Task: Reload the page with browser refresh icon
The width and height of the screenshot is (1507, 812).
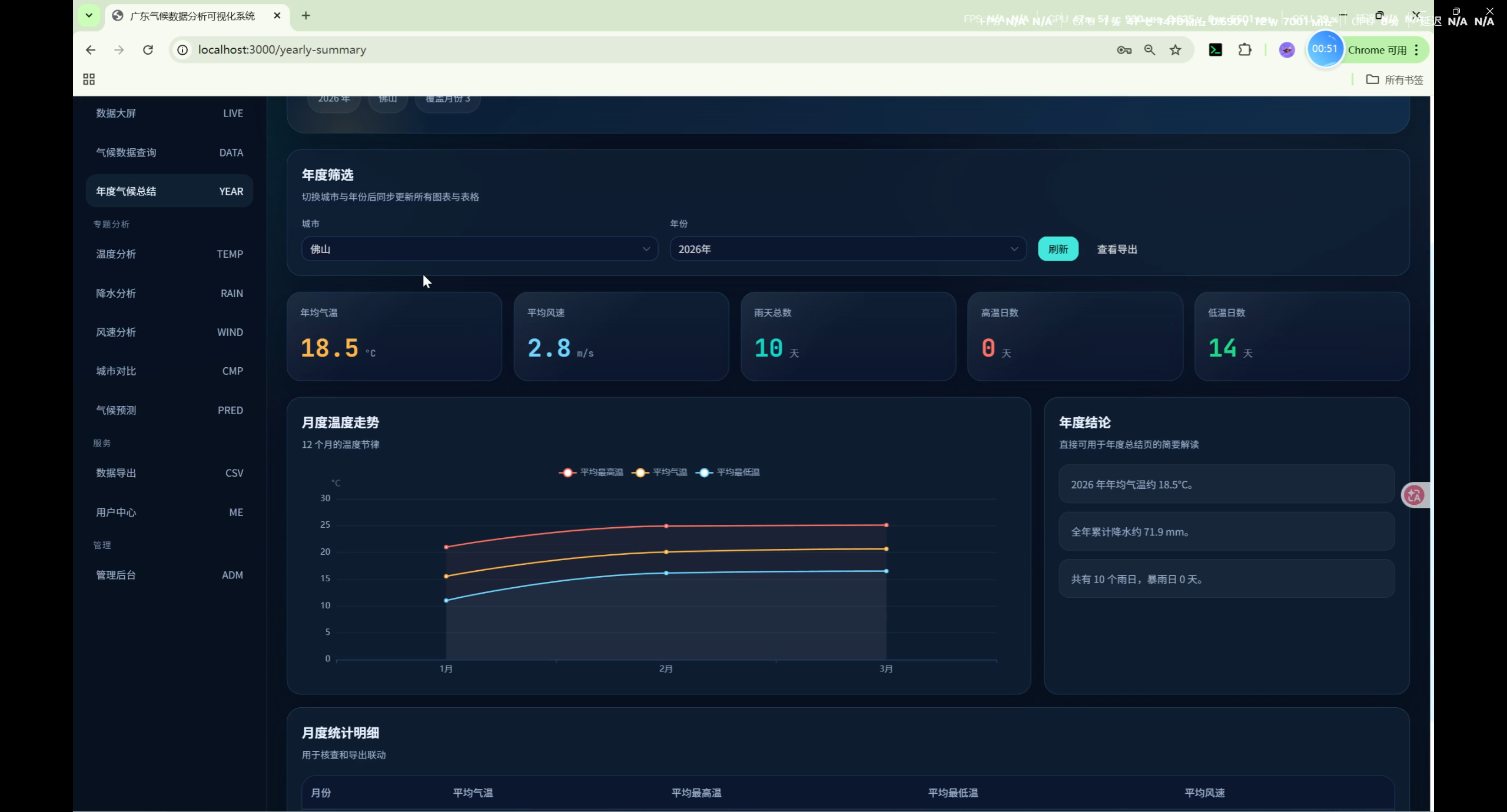Action: coord(148,50)
